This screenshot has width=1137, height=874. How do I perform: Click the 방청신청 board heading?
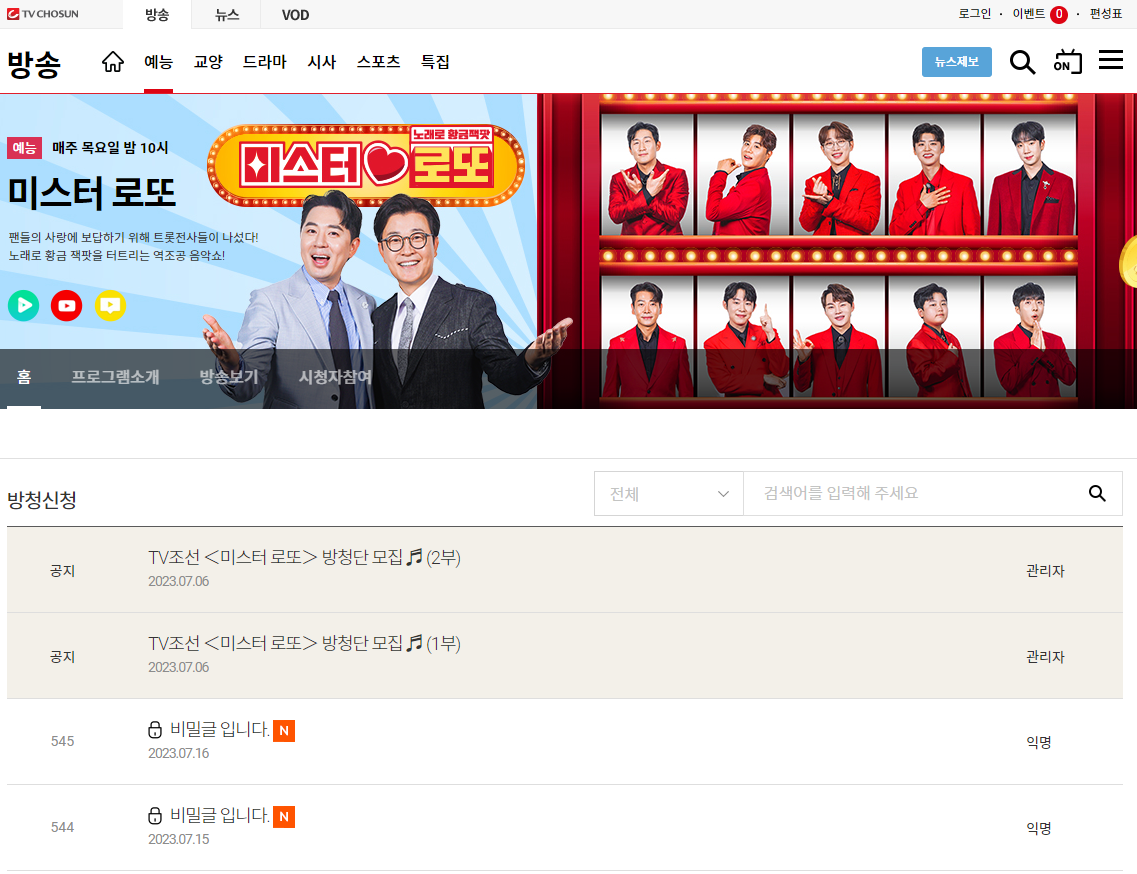42,500
